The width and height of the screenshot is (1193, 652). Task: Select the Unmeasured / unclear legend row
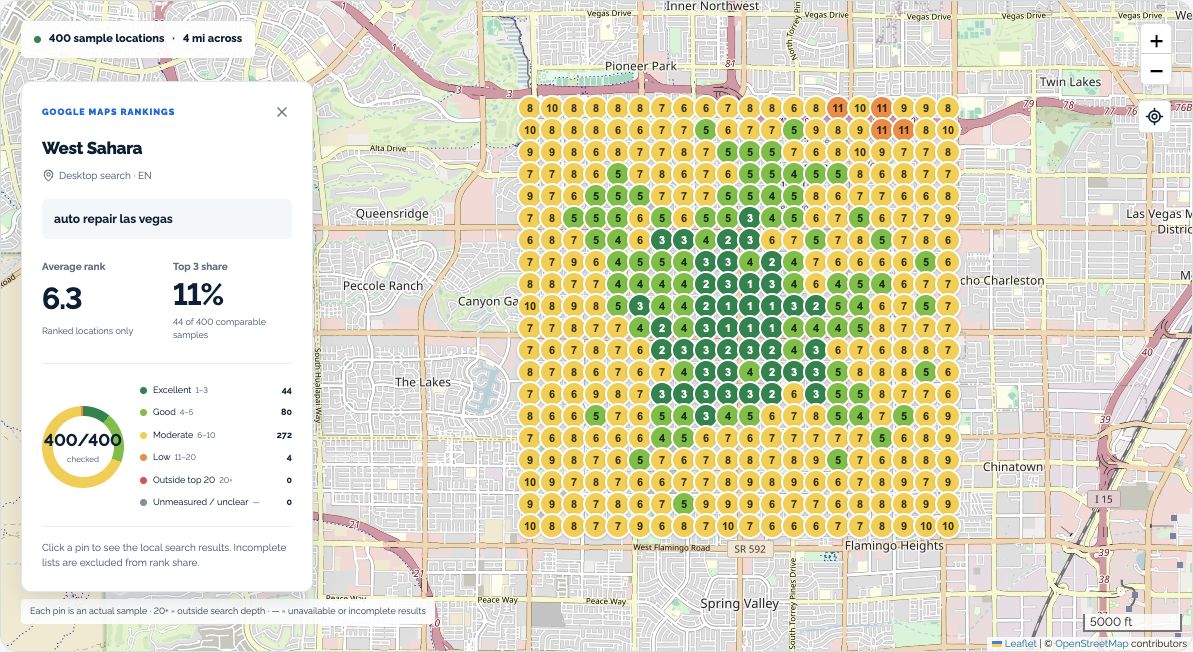(x=215, y=502)
